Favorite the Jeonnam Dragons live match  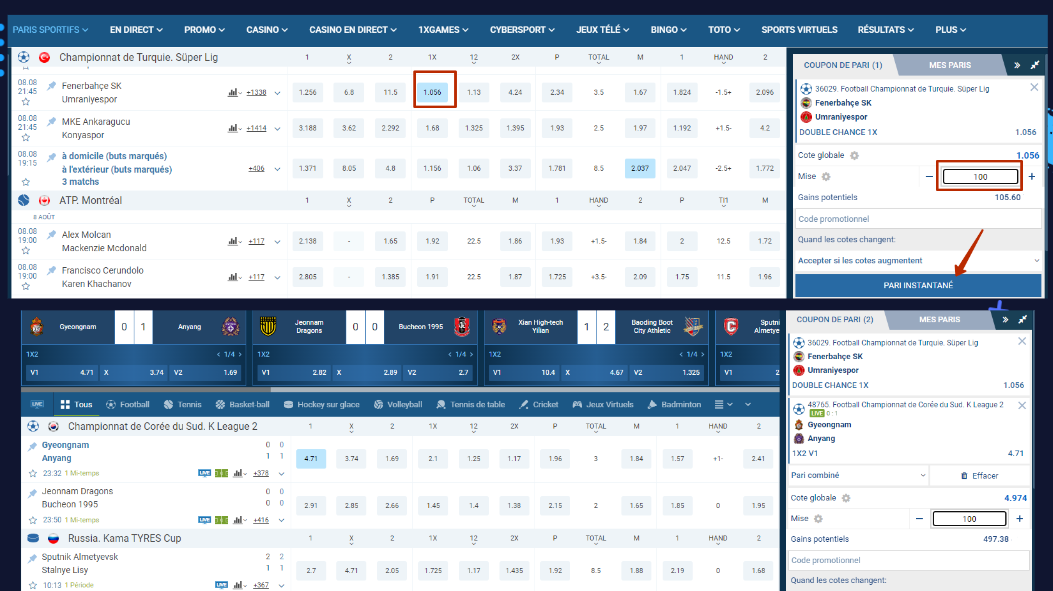click(x=32, y=520)
